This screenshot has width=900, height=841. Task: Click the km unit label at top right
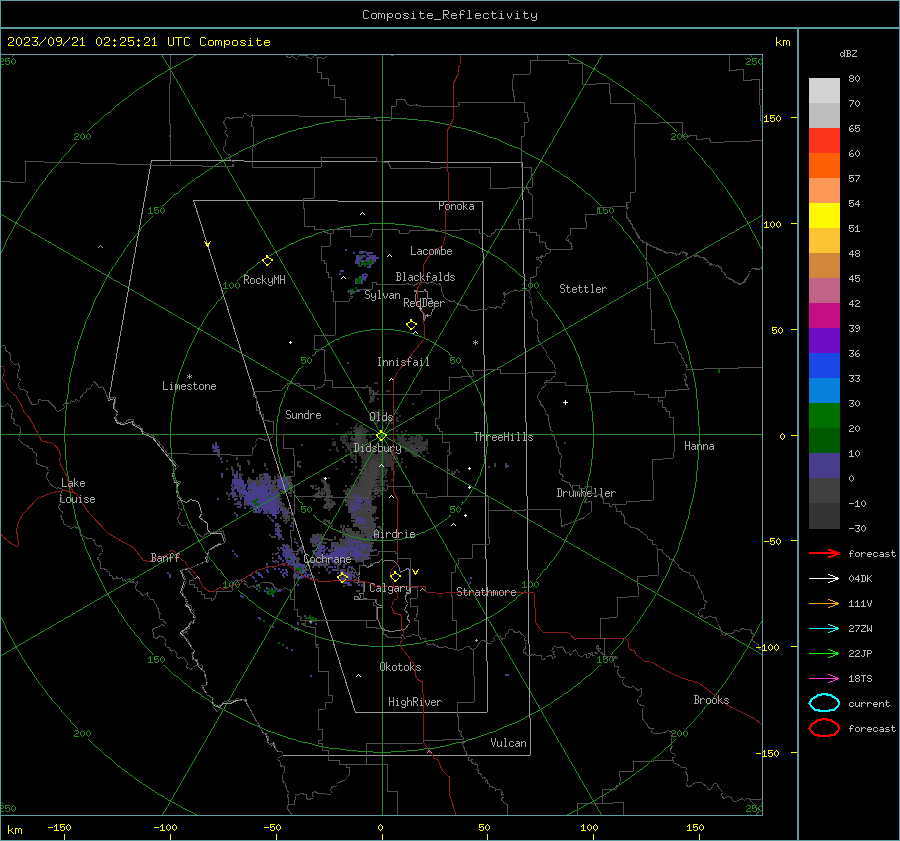pos(782,42)
